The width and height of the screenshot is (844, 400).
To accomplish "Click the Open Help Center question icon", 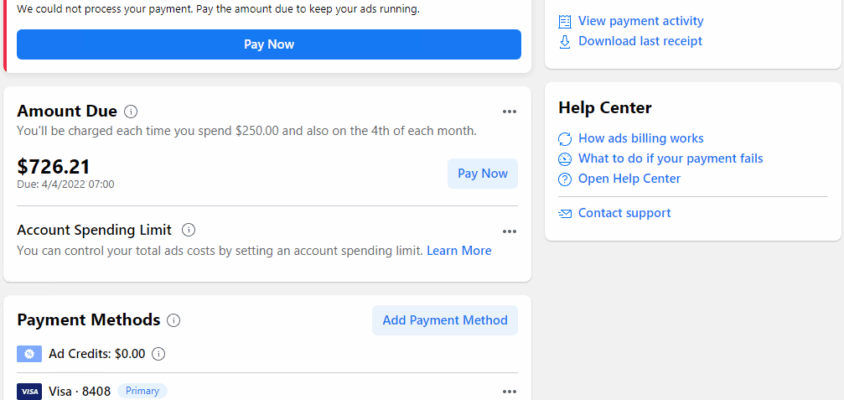I will click(565, 179).
